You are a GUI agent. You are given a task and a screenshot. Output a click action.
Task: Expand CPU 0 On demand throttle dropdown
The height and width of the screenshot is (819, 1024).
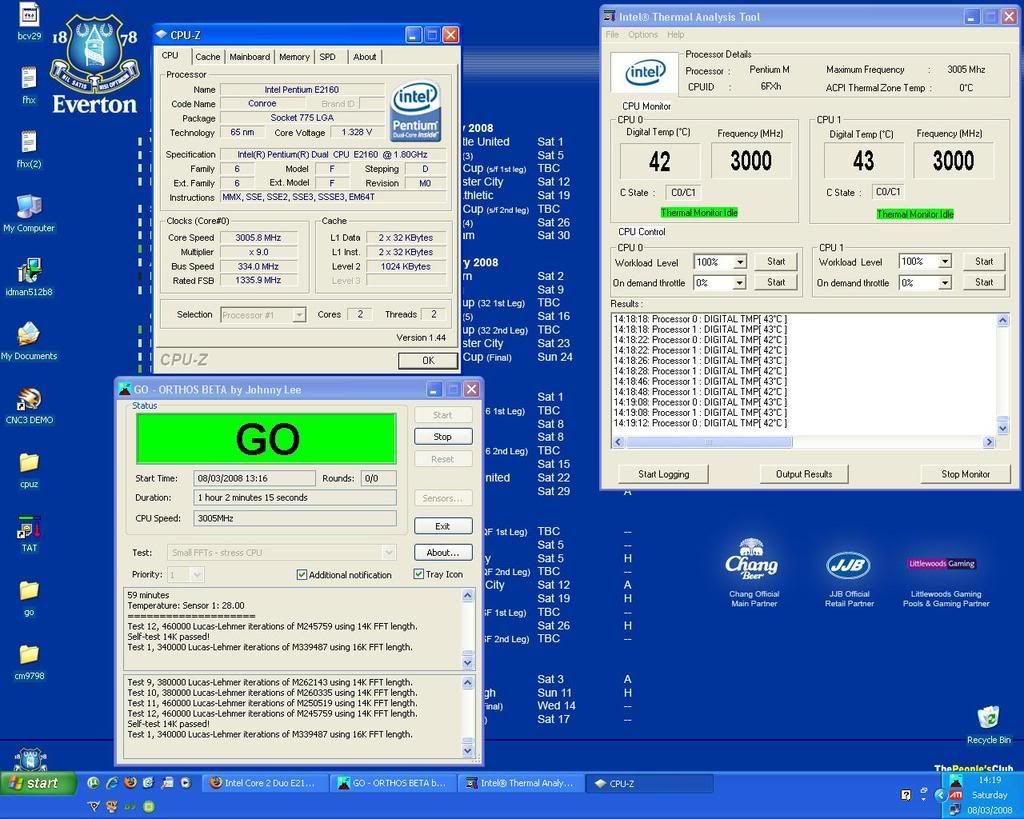(739, 283)
